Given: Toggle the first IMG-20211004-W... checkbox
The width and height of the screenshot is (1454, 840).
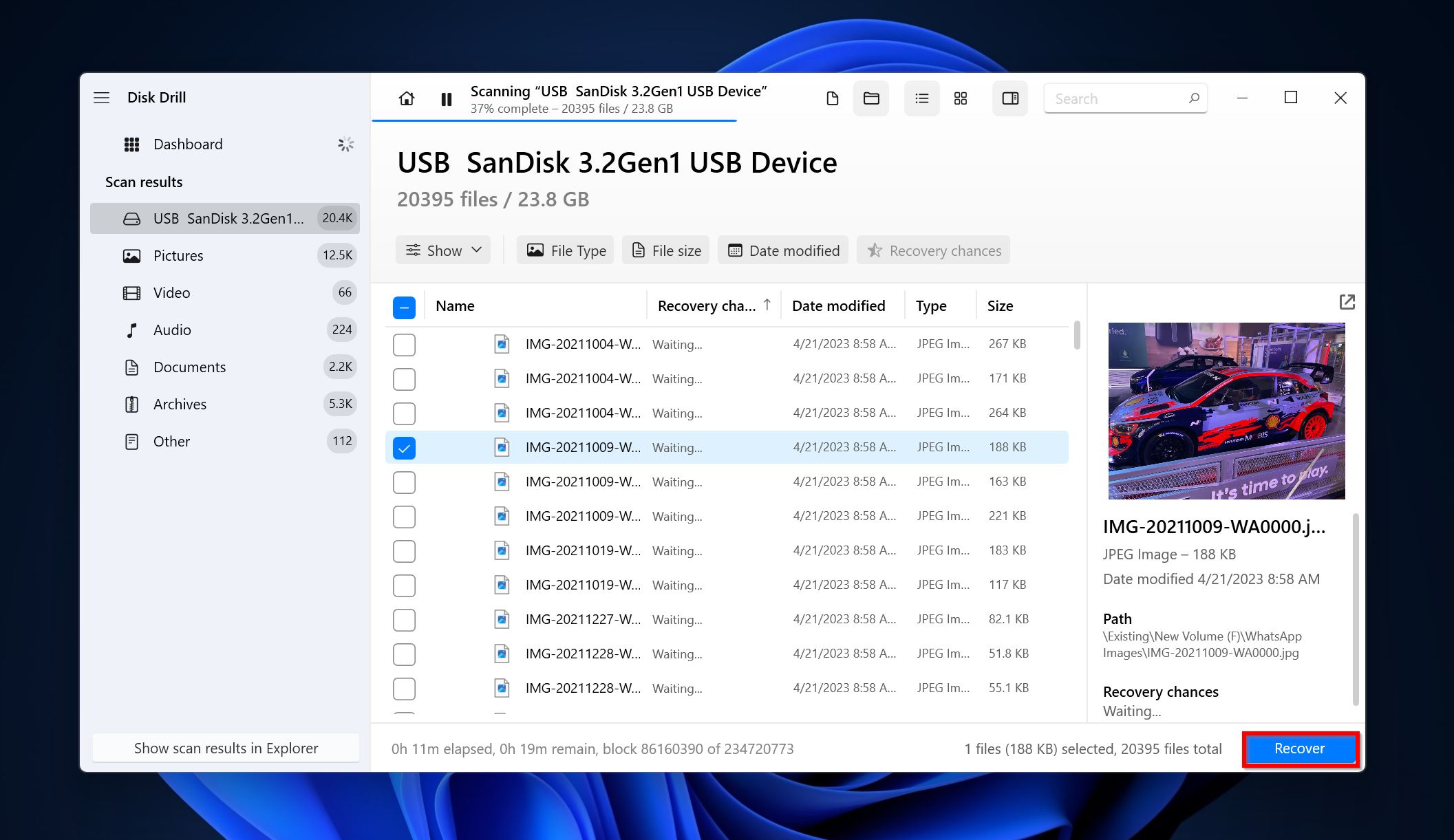Looking at the screenshot, I should 404,343.
